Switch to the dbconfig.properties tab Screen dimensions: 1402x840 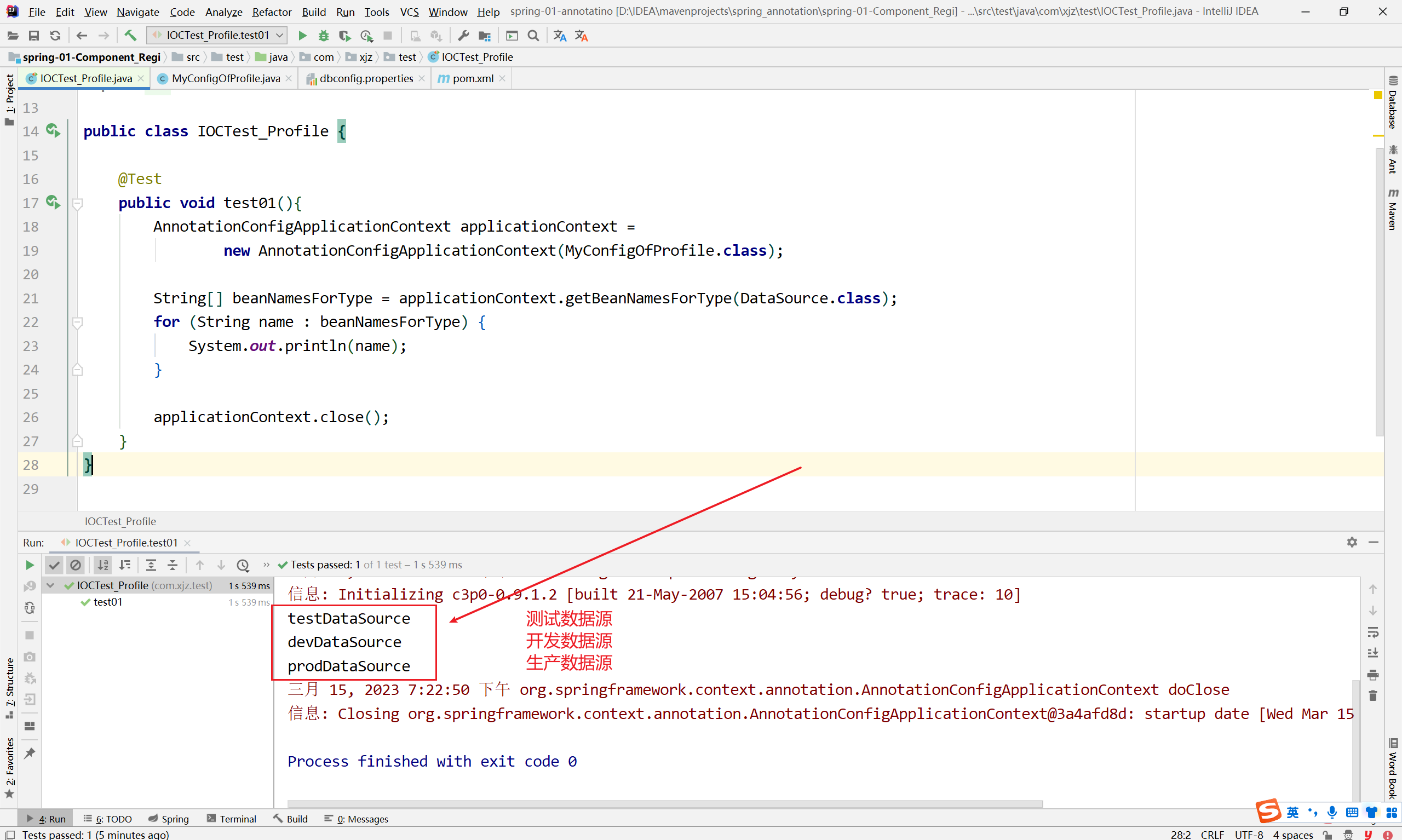coord(366,78)
